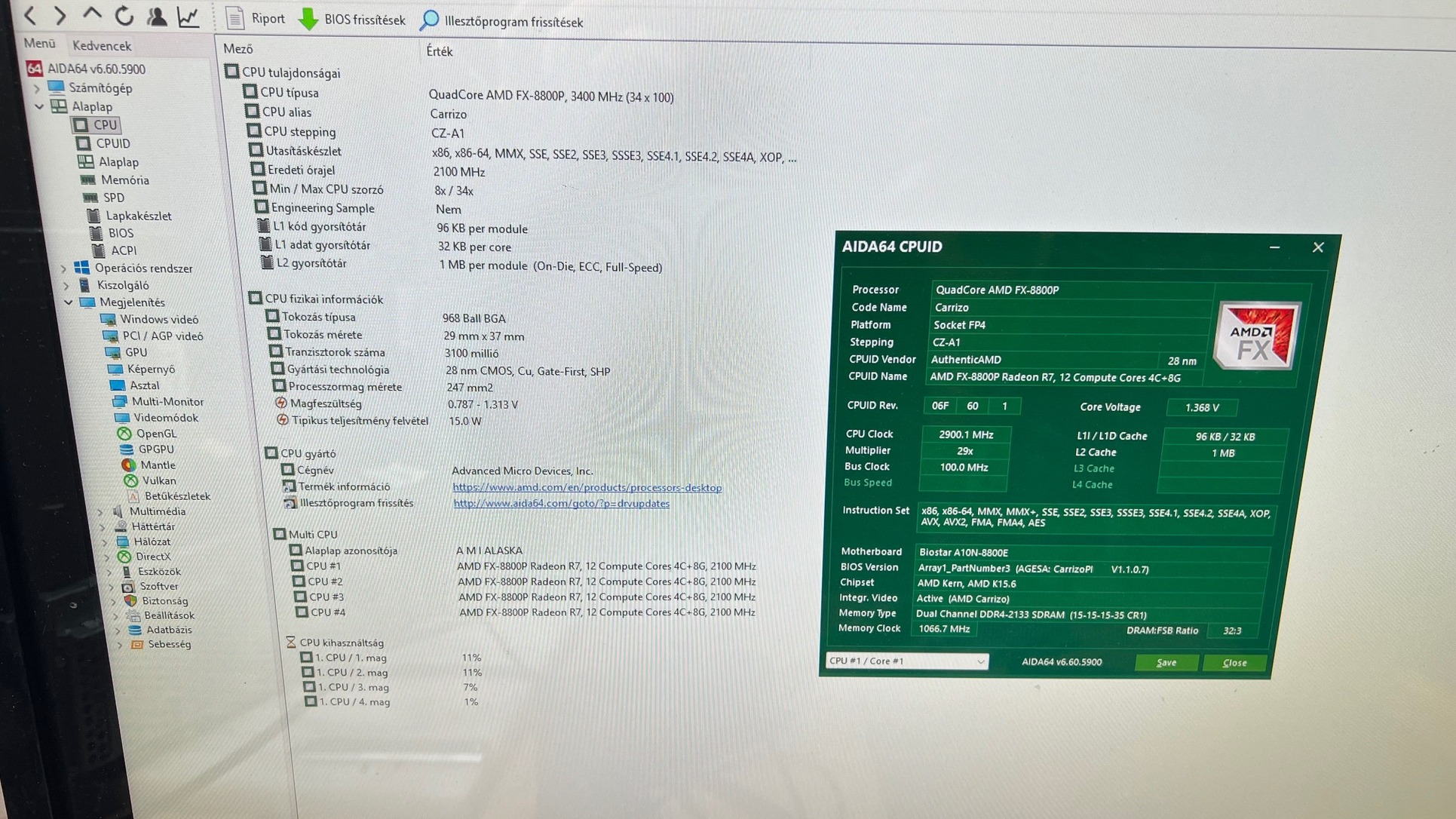
Task: Open Illesztőprogram frissítések search icon
Action: 429,20
